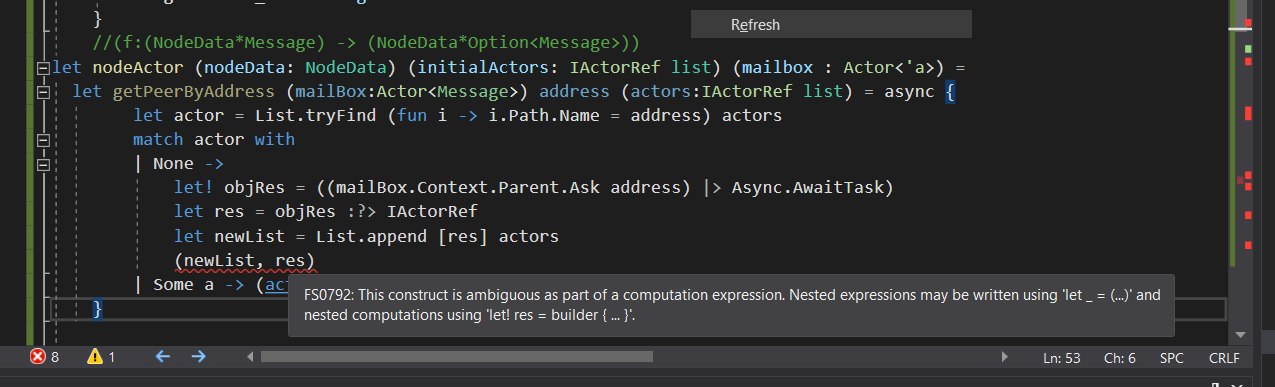Click the IActorRef type in objRes cast
The width and height of the screenshot is (1275, 387).
(x=432, y=212)
